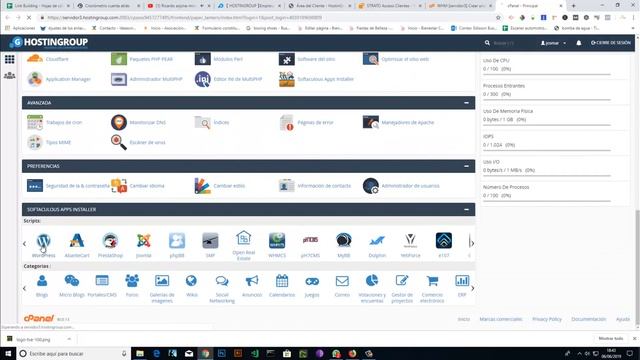The width and height of the screenshot is (640, 360).
Task: Collapse the Preferencias section
Action: coord(466,166)
